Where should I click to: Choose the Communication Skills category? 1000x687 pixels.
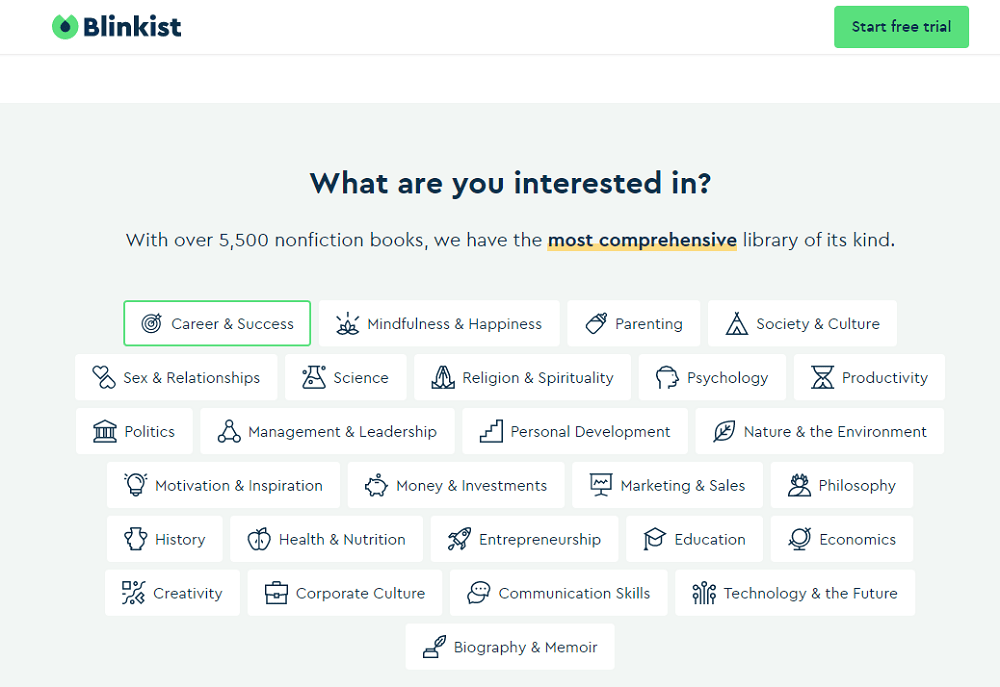pyautogui.click(x=559, y=594)
